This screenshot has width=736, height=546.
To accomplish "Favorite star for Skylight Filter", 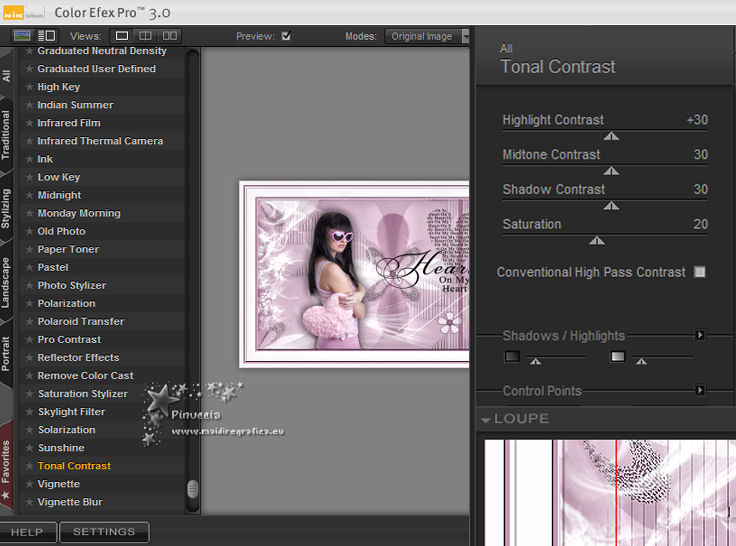I will coord(30,412).
